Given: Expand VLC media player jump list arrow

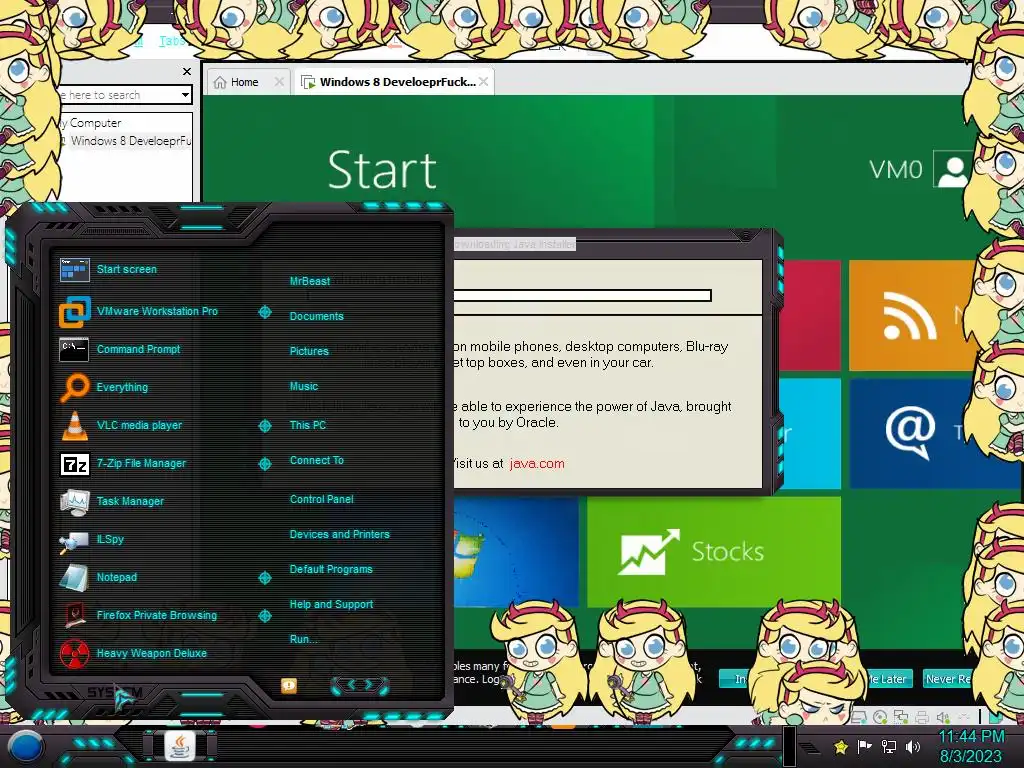Looking at the screenshot, I should tap(264, 426).
